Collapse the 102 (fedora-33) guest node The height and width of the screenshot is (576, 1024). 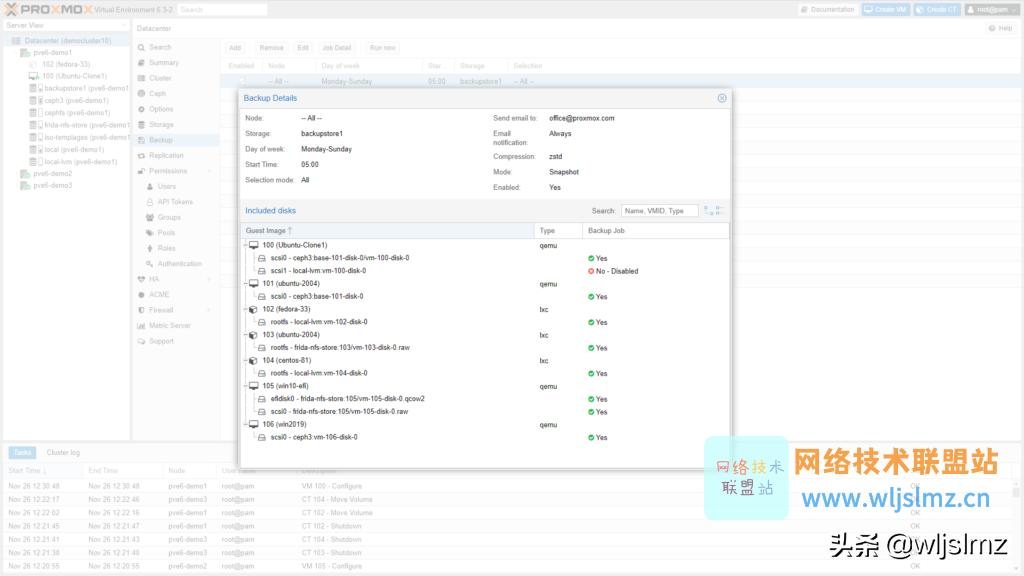246,310
